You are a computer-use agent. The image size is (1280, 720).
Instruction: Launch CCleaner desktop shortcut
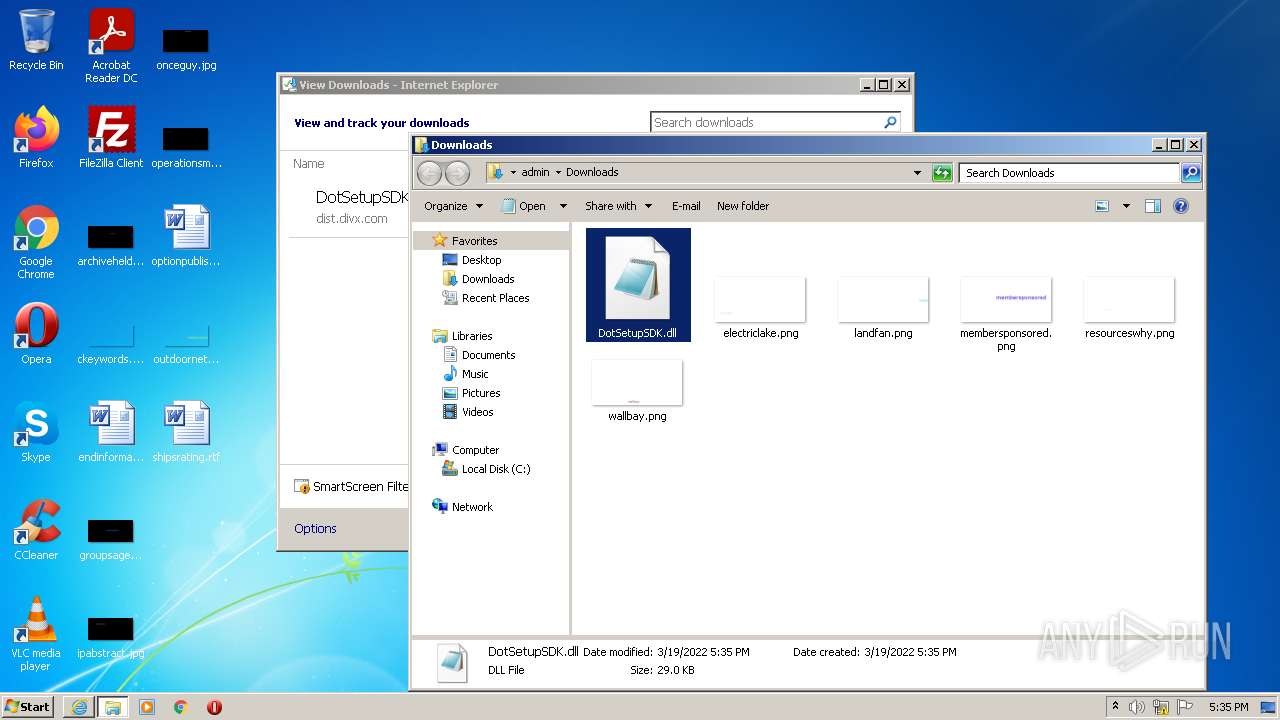(x=36, y=530)
